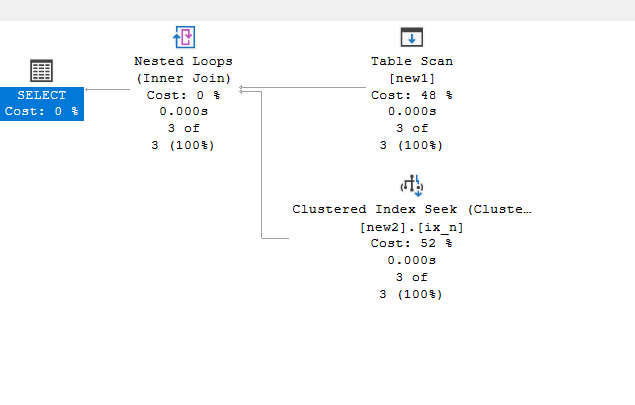Image resolution: width=635 pixels, height=405 pixels.
Task: Click the Nested Loops title text
Action: [x=183, y=61]
